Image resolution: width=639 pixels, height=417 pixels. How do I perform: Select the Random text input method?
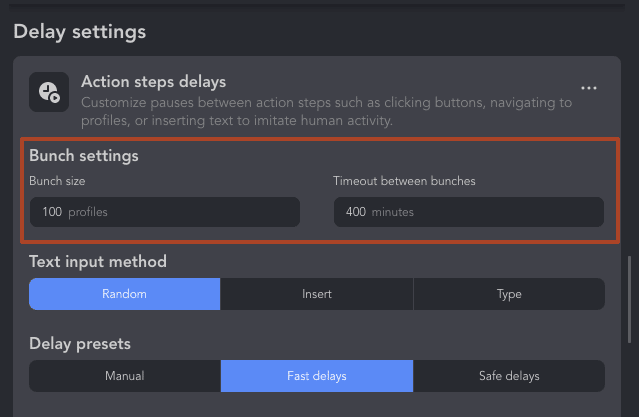(x=125, y=294)
